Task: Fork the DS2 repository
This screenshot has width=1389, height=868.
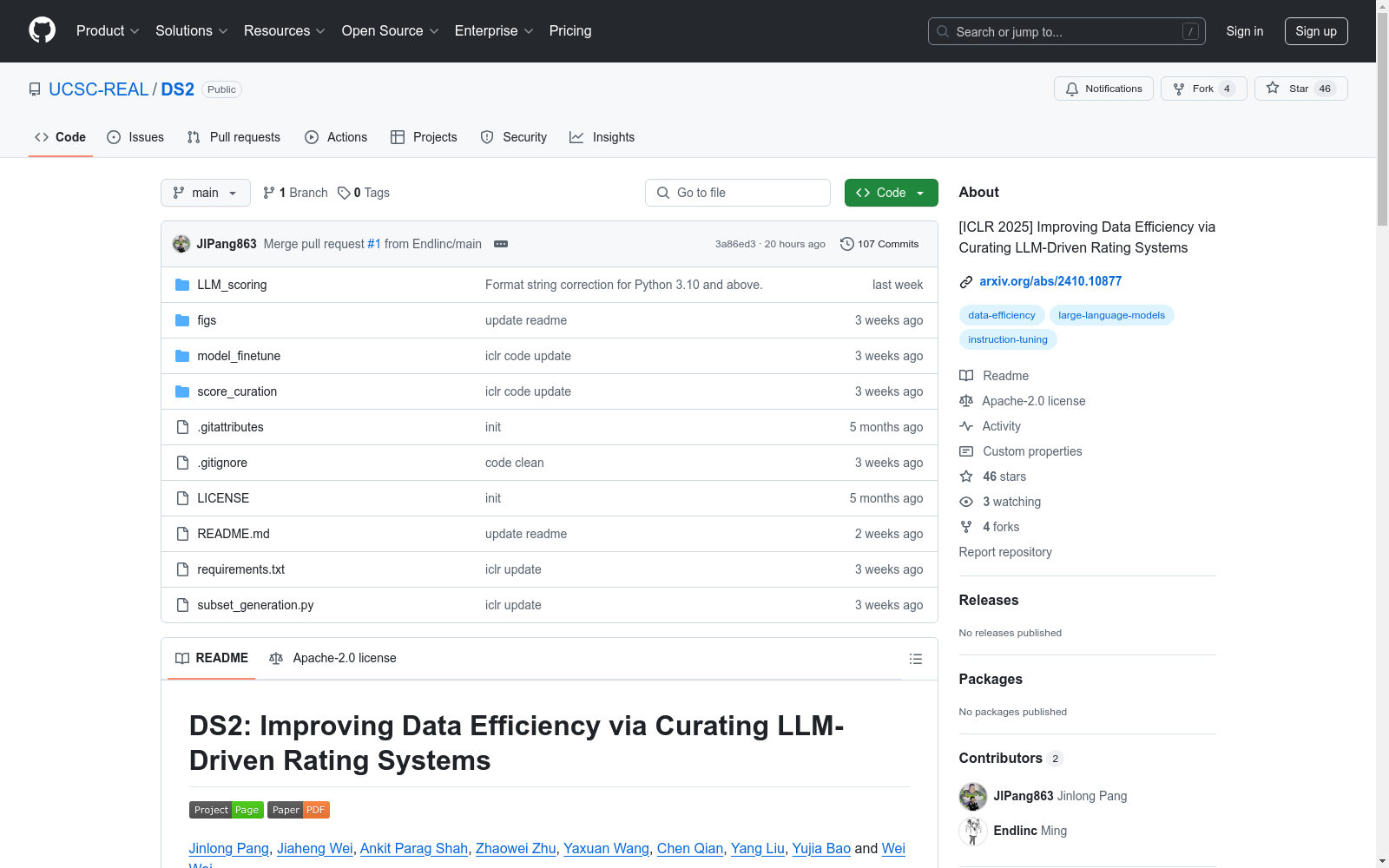Action: click(x=1203, y=89)
